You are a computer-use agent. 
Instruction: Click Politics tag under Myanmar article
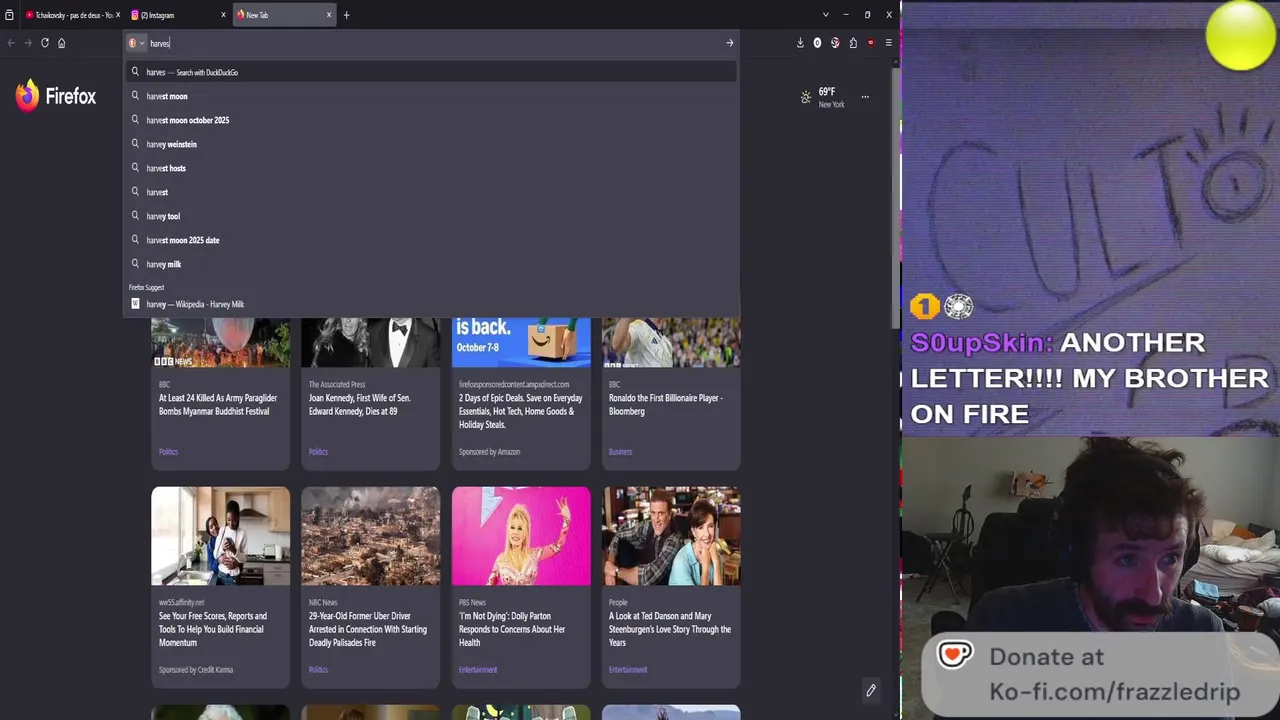[x=168, y=452]
